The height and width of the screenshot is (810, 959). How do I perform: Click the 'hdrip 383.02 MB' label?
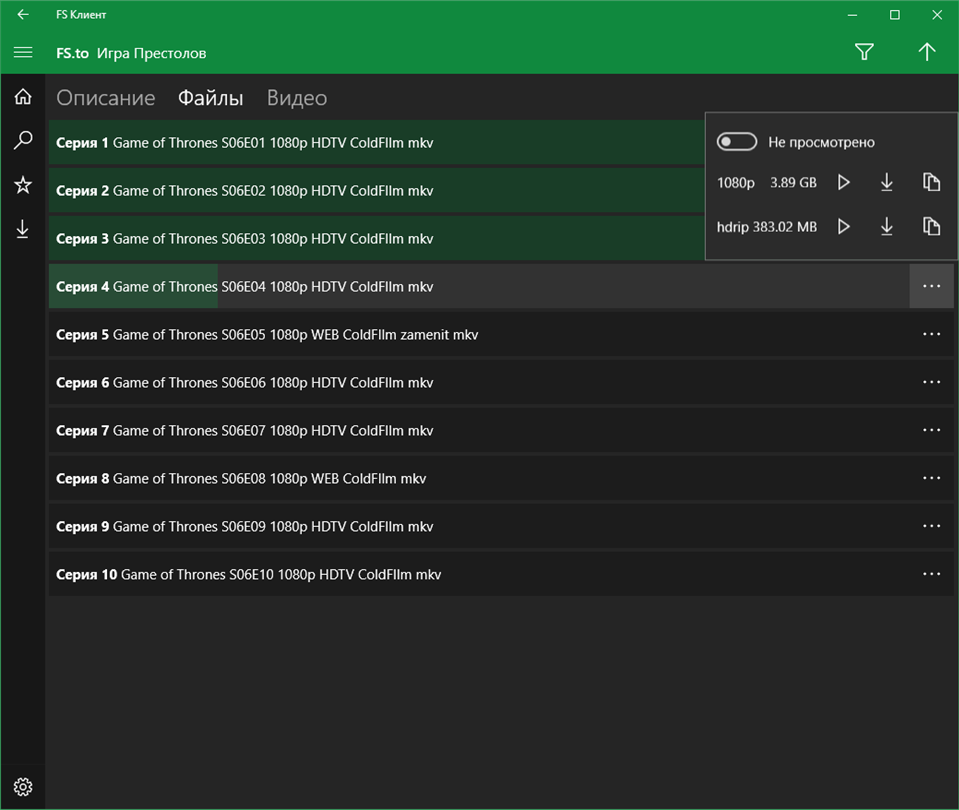(766, 227)
